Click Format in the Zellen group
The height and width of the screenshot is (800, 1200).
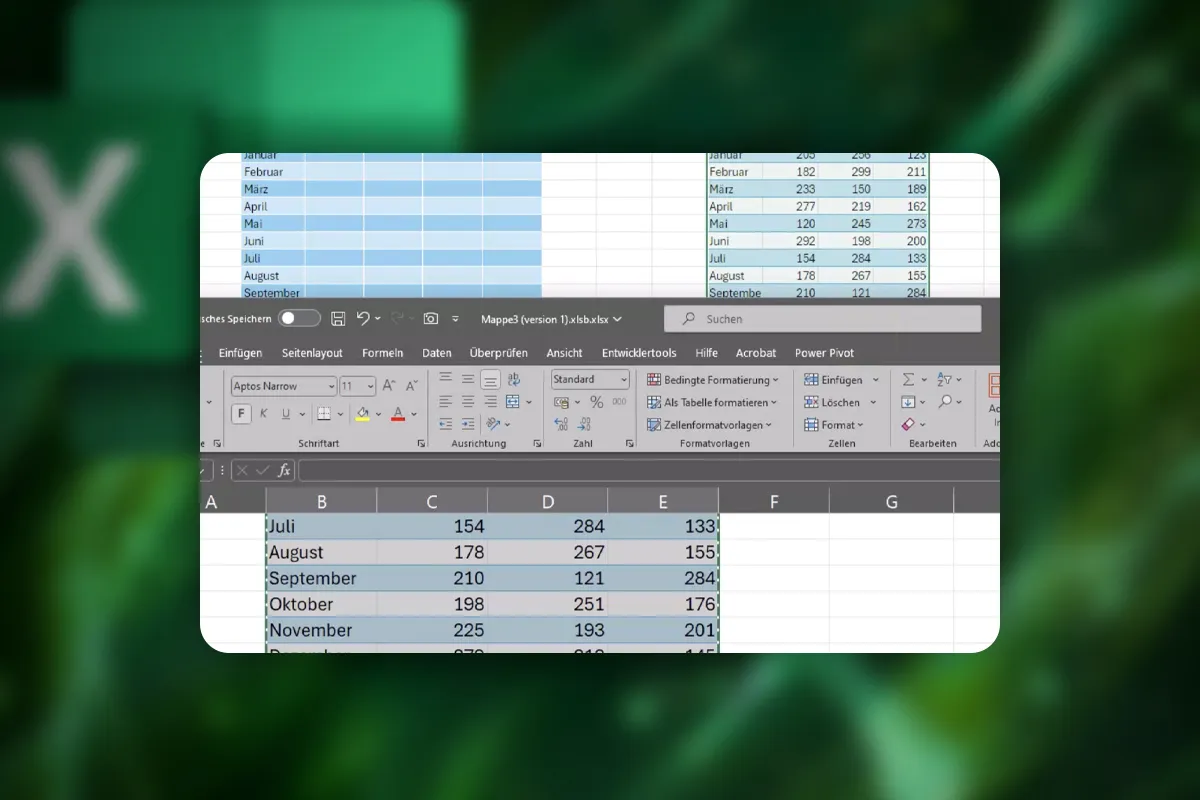tap(834, 425)
